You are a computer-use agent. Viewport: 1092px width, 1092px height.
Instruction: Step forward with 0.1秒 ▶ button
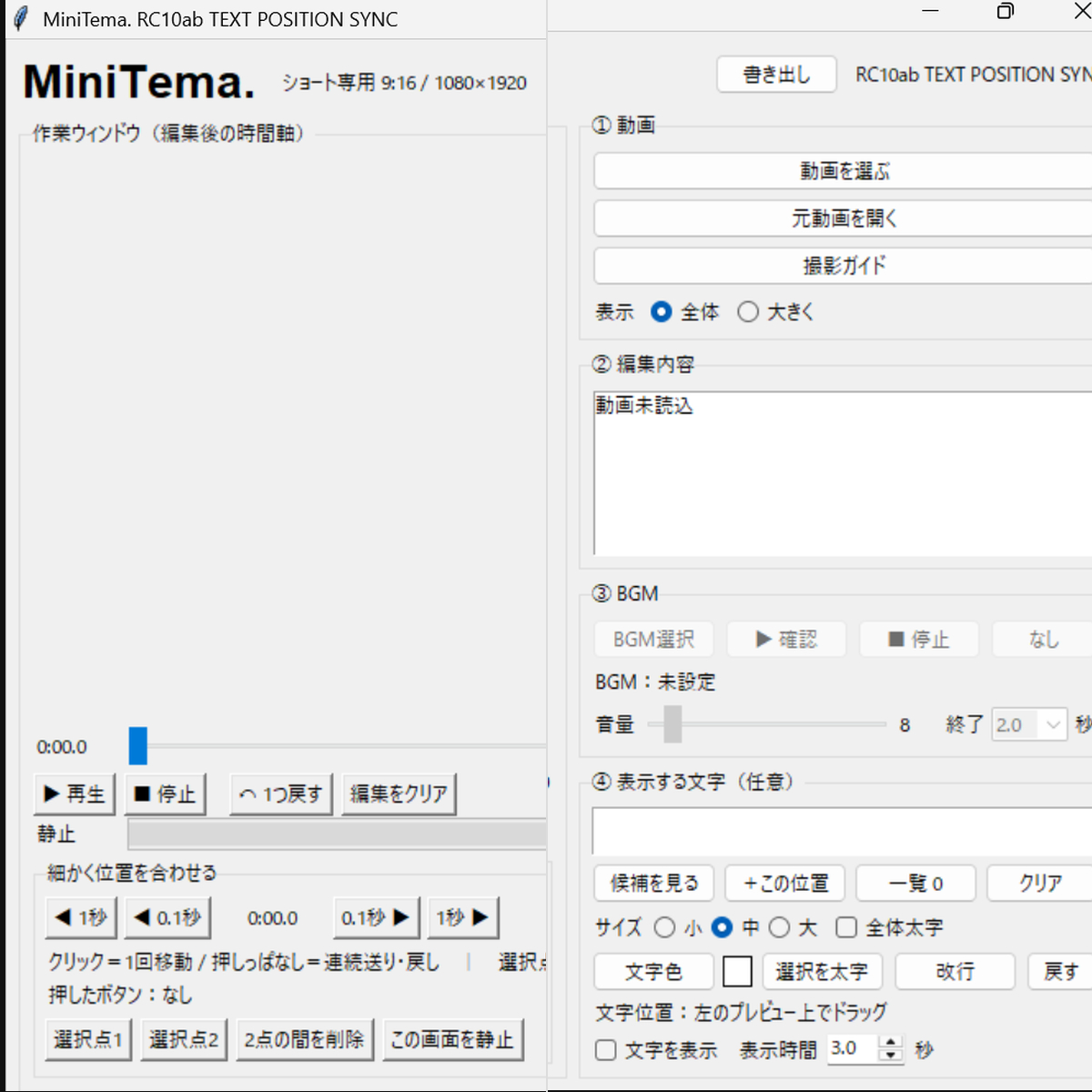[x=376, y=918]
